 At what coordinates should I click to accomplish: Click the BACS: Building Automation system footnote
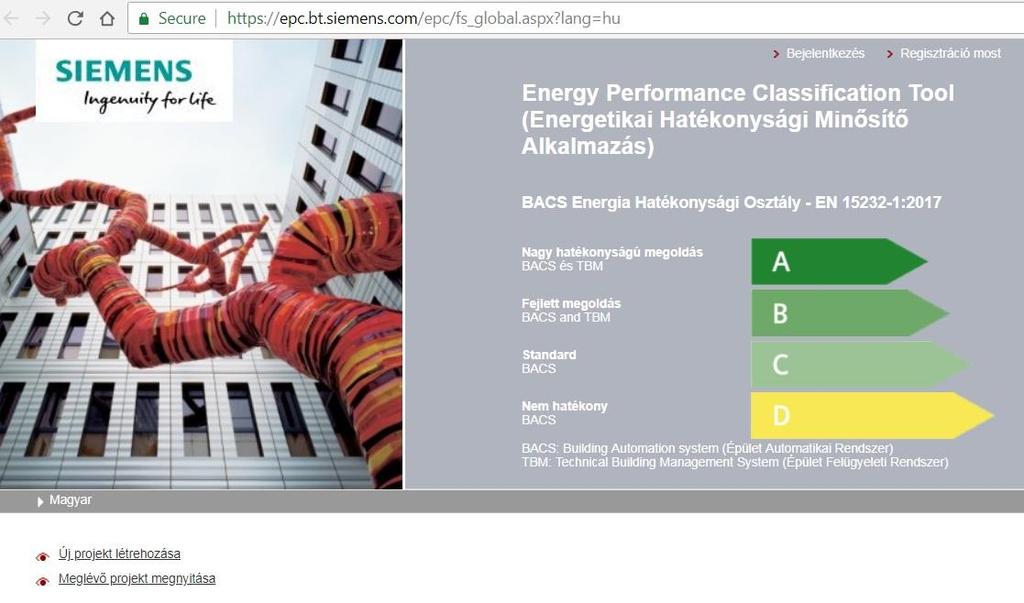(707, 448)
